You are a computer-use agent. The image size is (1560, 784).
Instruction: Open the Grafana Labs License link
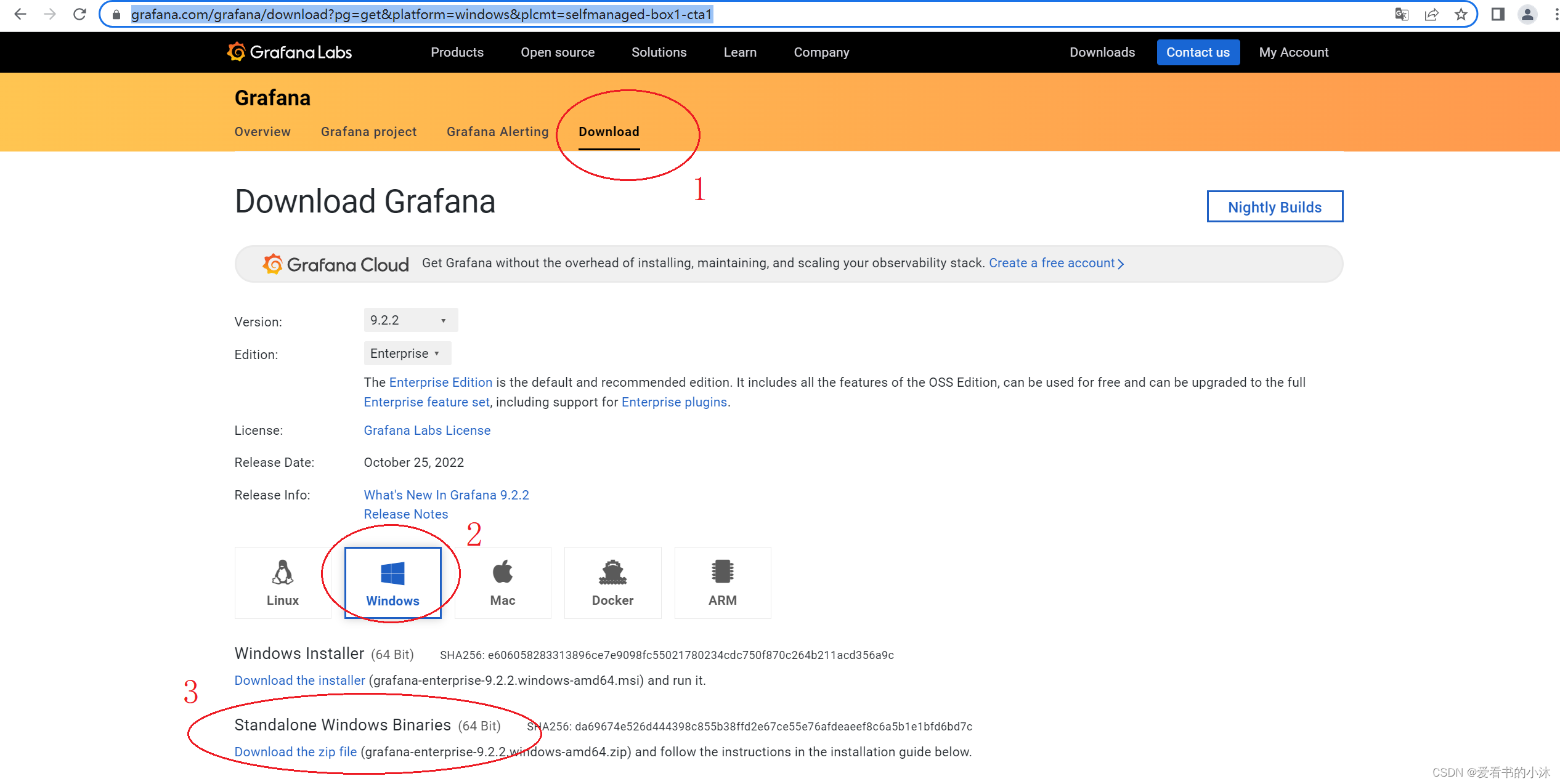click(x=428, y=430)
